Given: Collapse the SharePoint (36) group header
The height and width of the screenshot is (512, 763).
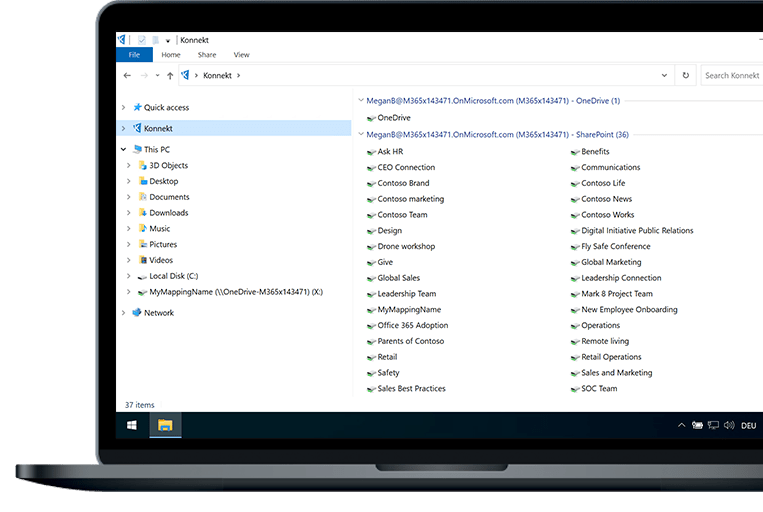Looking at the screenshot, I should [361, 134].
